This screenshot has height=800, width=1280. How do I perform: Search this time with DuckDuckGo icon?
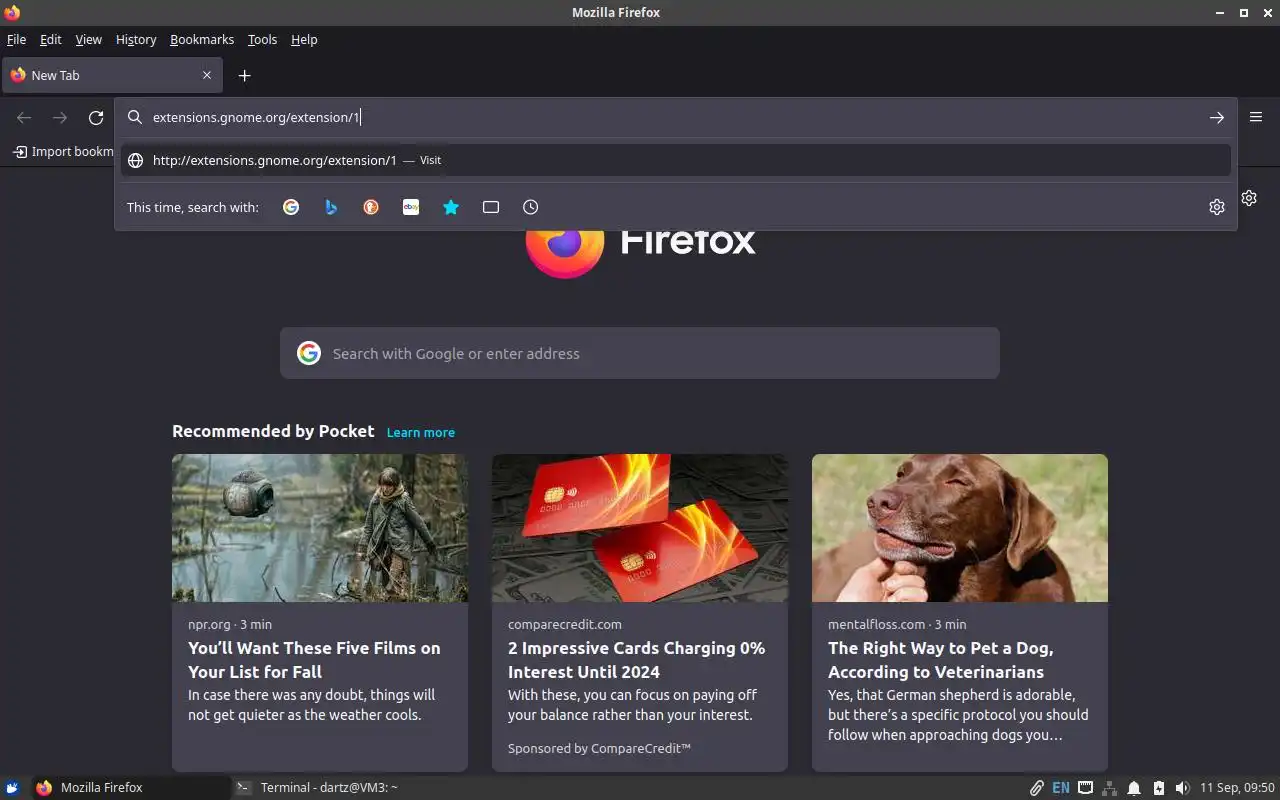pyautogui.click(x=371, y=207)
